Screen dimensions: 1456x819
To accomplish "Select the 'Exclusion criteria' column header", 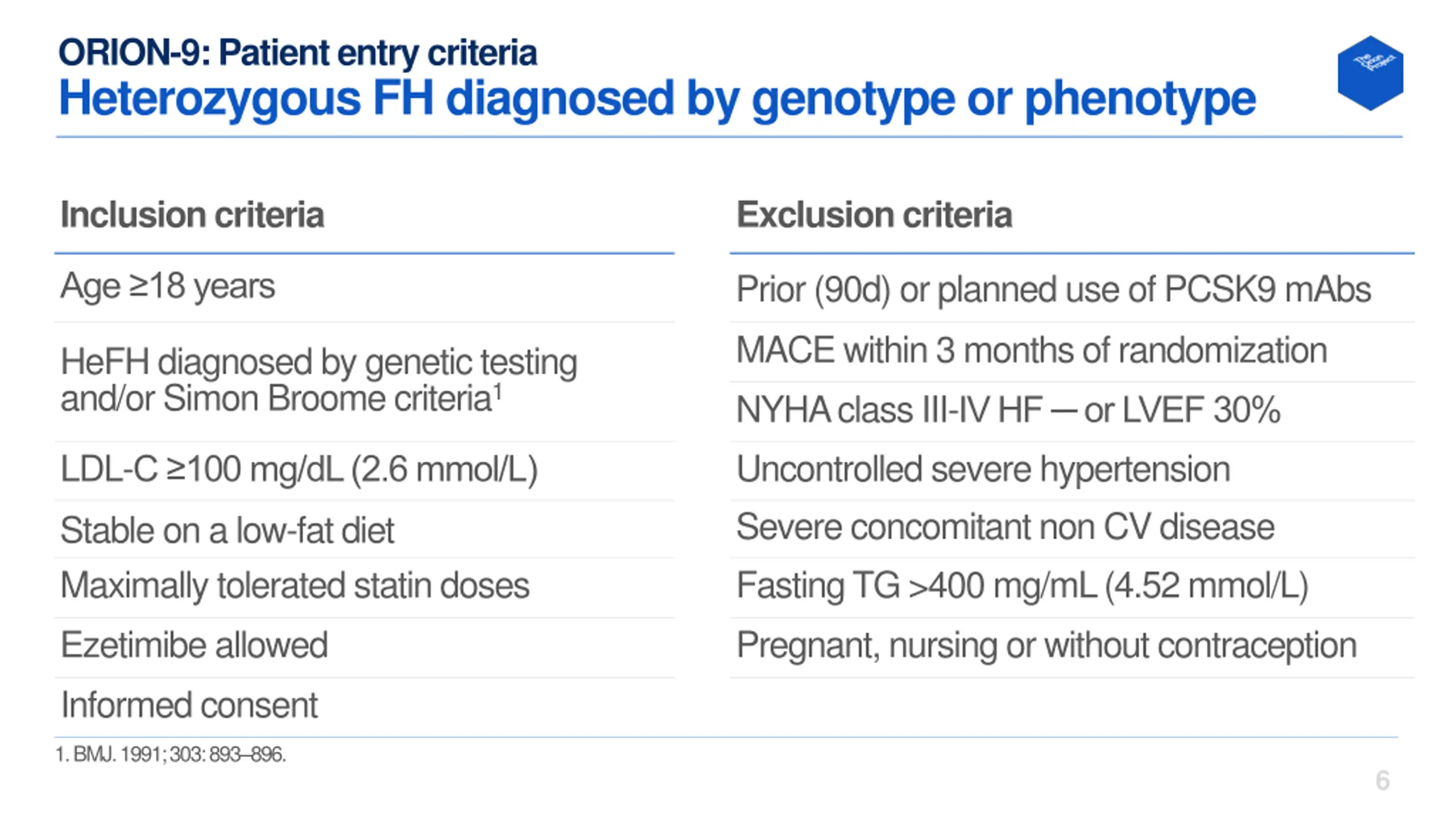I will (874, 215).
